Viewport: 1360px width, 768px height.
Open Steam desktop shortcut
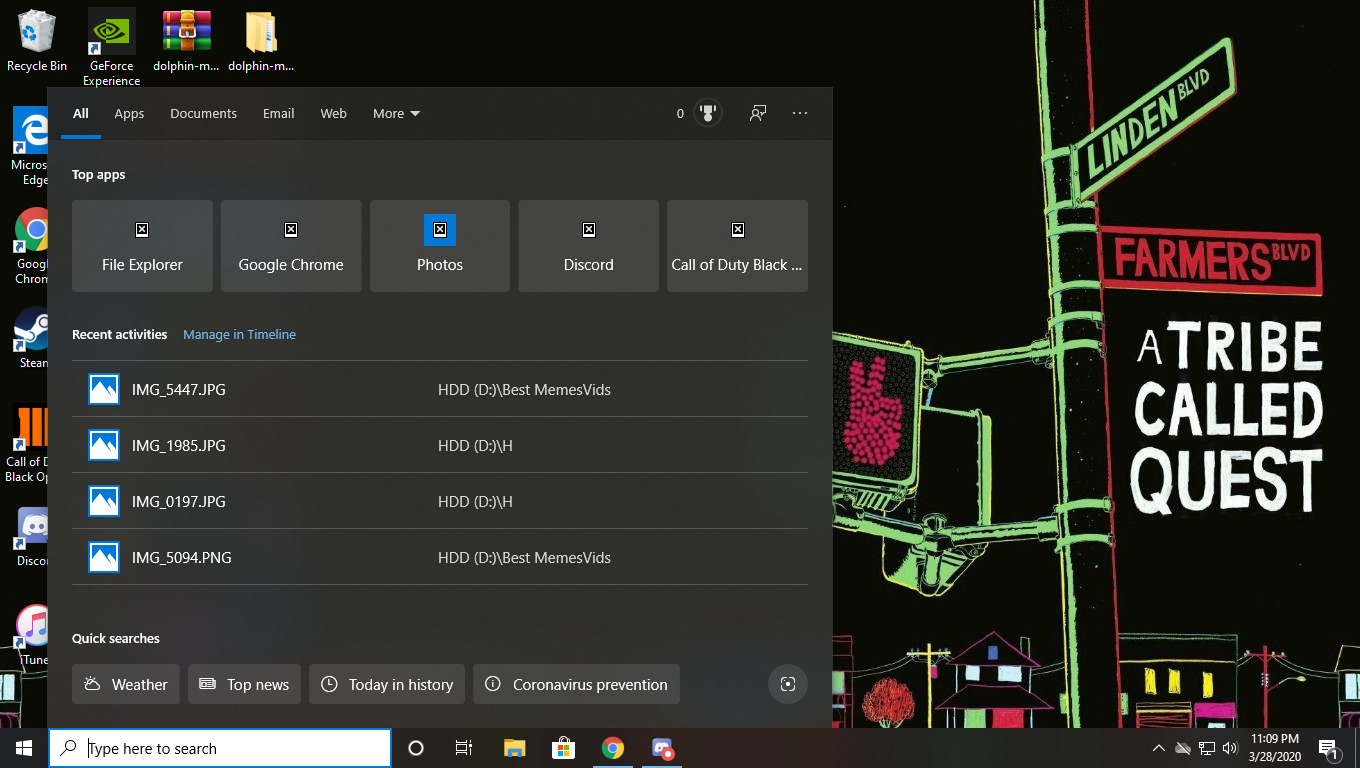coord(30,337)
